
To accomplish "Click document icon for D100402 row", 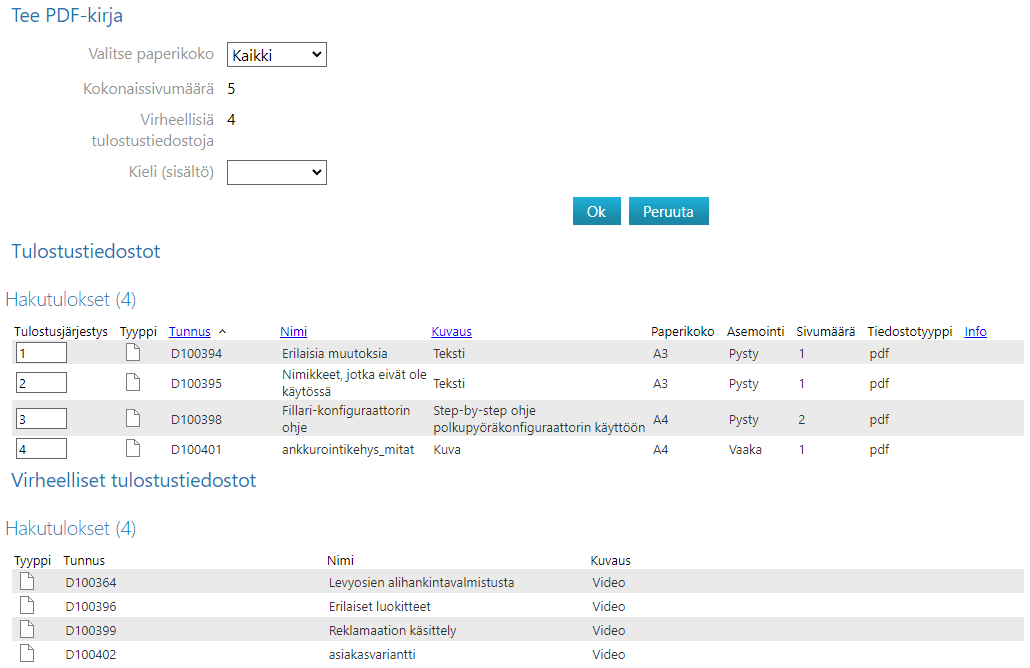I will click(27, 653).
